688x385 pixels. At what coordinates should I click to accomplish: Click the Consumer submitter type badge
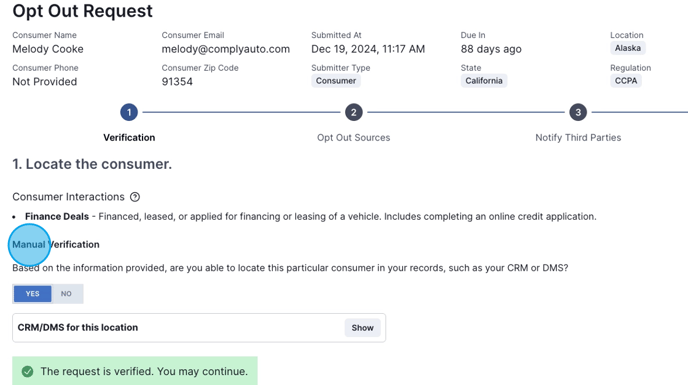336,81
